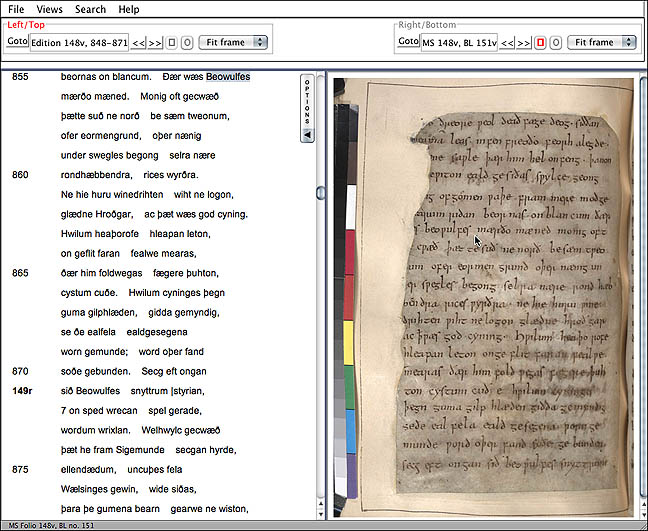This screenshot has height=531, width=648.
Task: Click the manuscript folio 148v image
Action: click(484, 297)
